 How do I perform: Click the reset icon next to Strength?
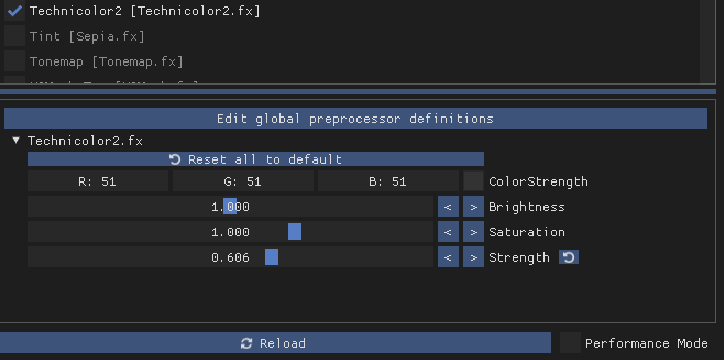click(568, 257)
